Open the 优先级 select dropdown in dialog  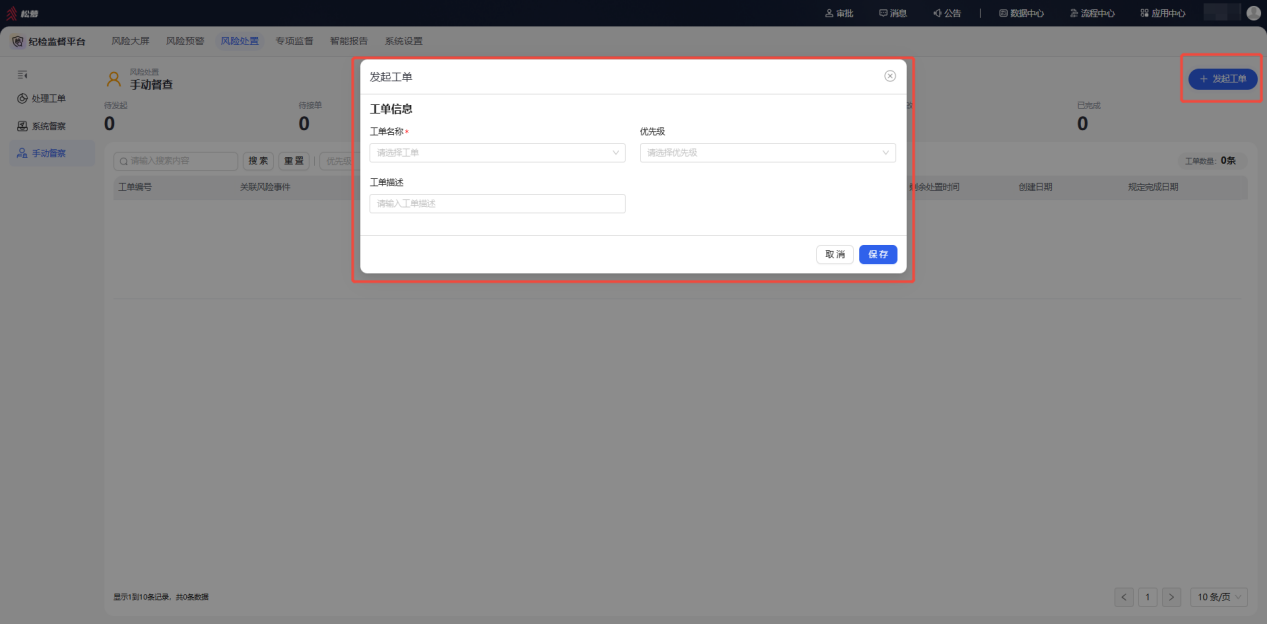click(x=768, y=153)
